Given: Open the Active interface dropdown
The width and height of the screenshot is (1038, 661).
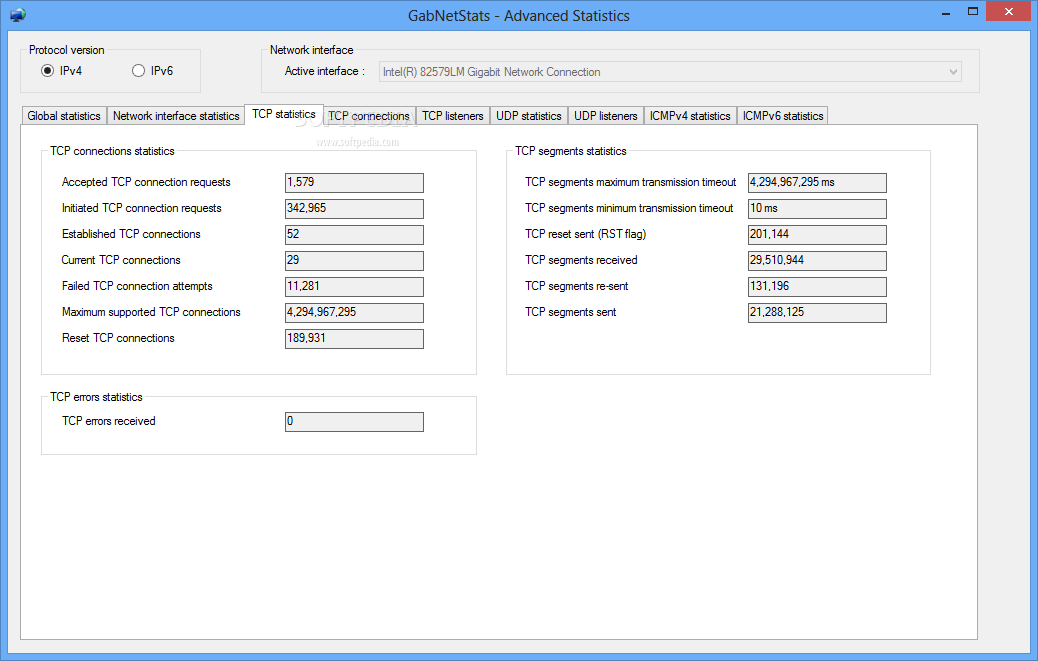Looking at the screenshot, I should pyautogui.click(x=670, y=71).
